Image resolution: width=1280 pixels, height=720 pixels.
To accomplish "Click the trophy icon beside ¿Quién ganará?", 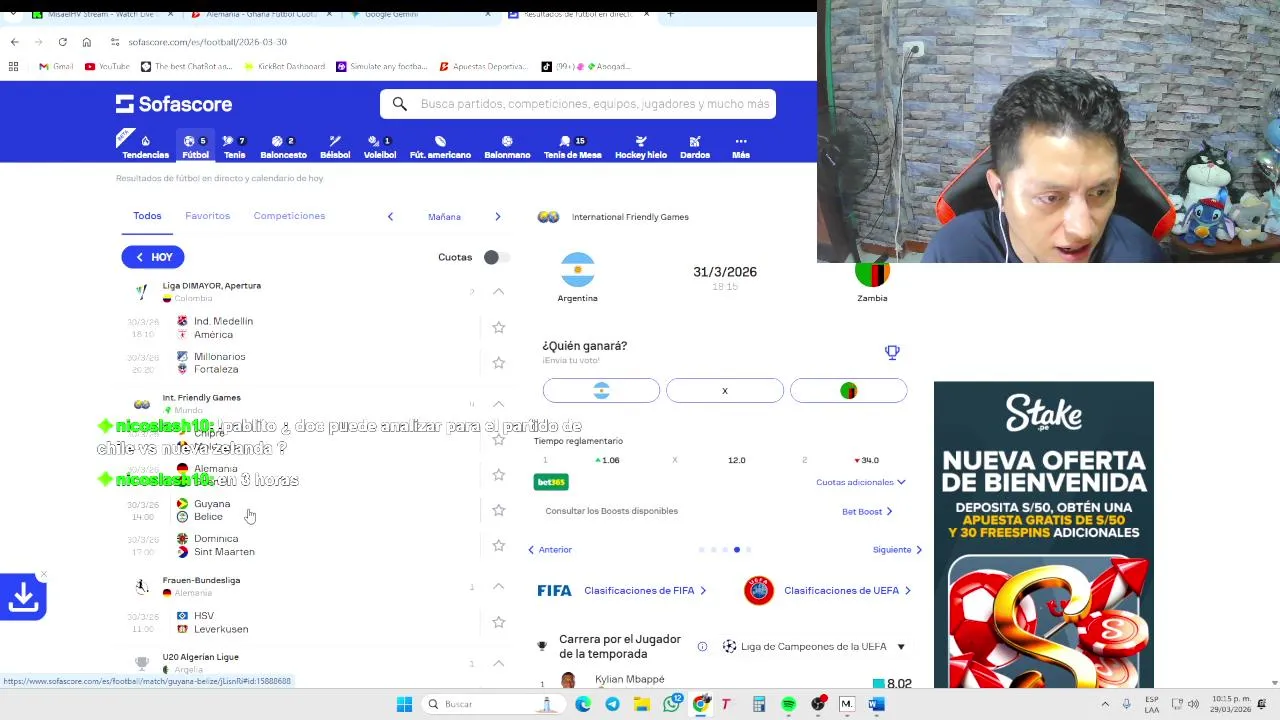I will tap(892, 352).
